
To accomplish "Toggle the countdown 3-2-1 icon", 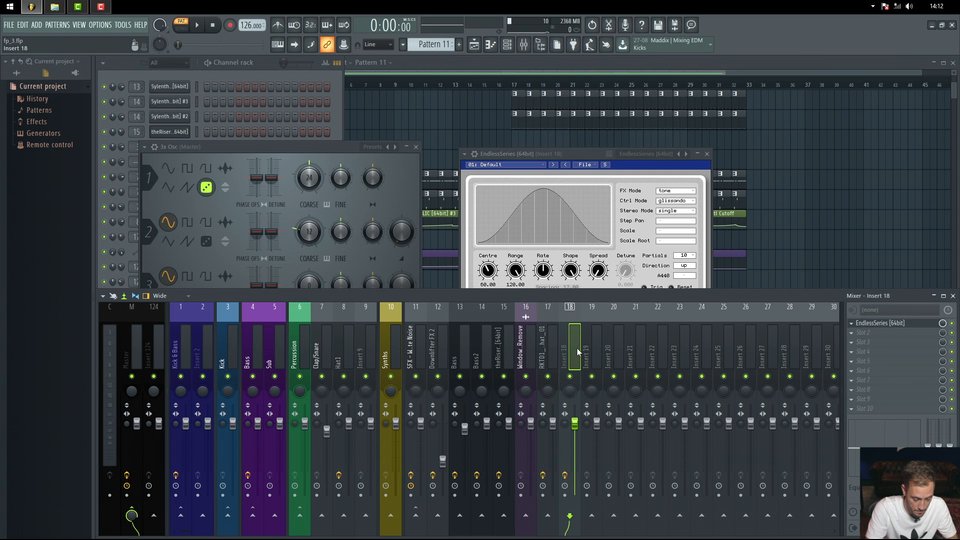I will click(x=310, y=25).
